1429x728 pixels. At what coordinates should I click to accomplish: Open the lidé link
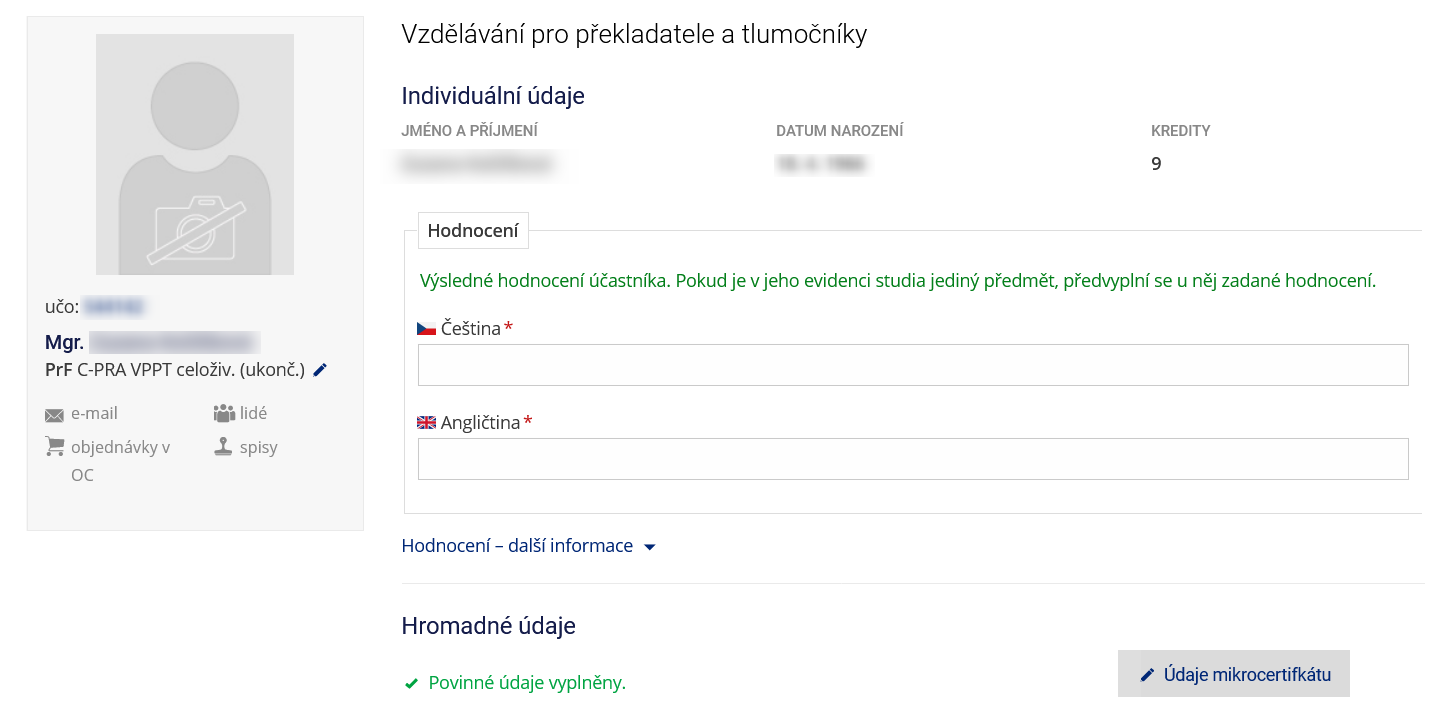point(253,413)
